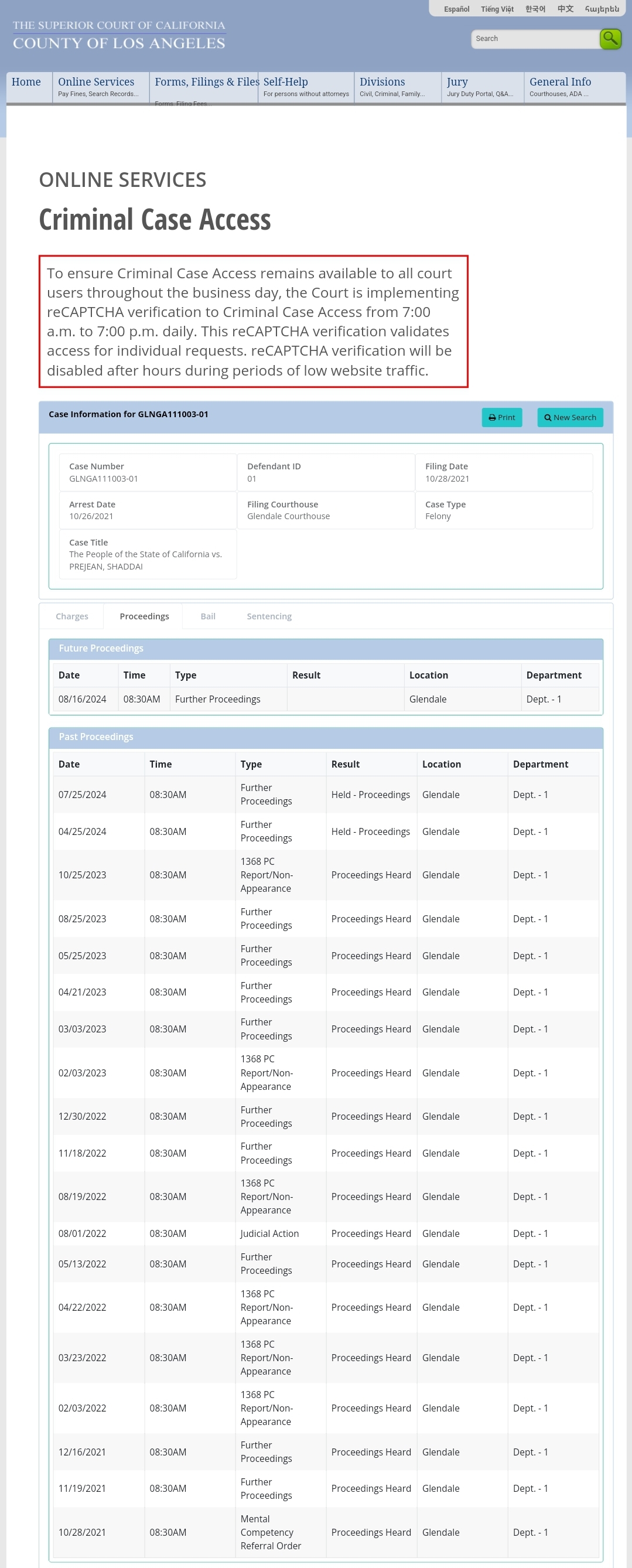Click the Print button

coord(502,418)
